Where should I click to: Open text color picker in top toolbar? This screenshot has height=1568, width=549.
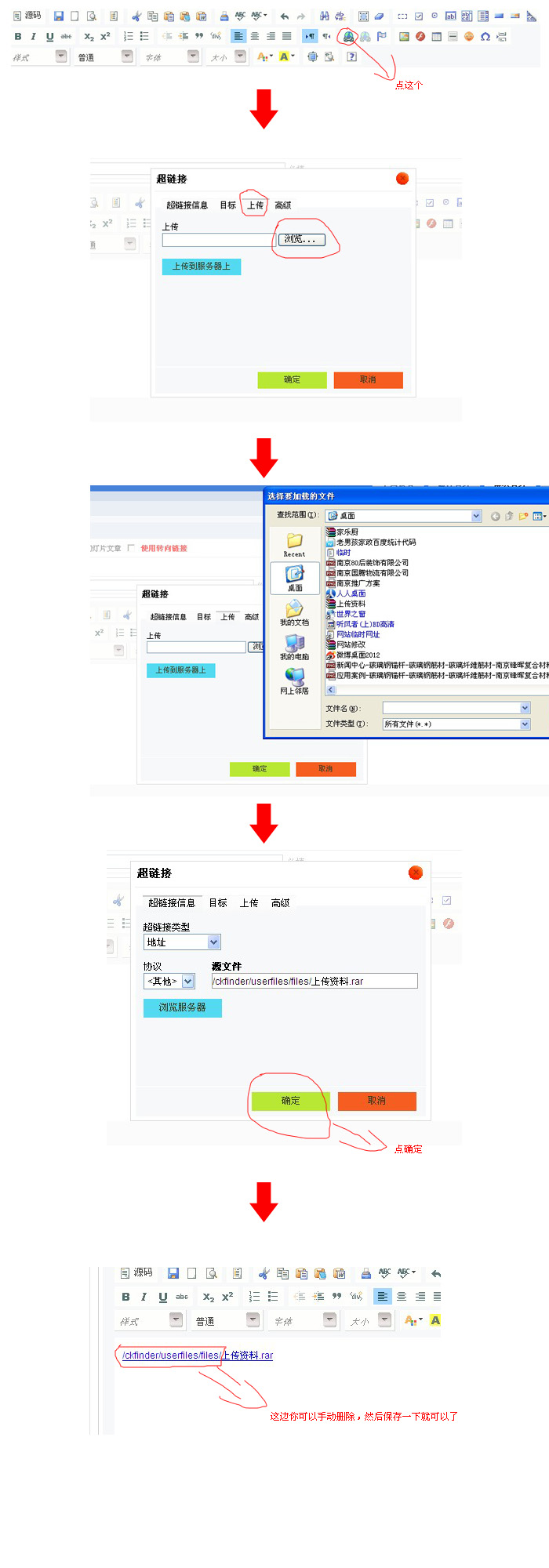[x=264, y=56]
